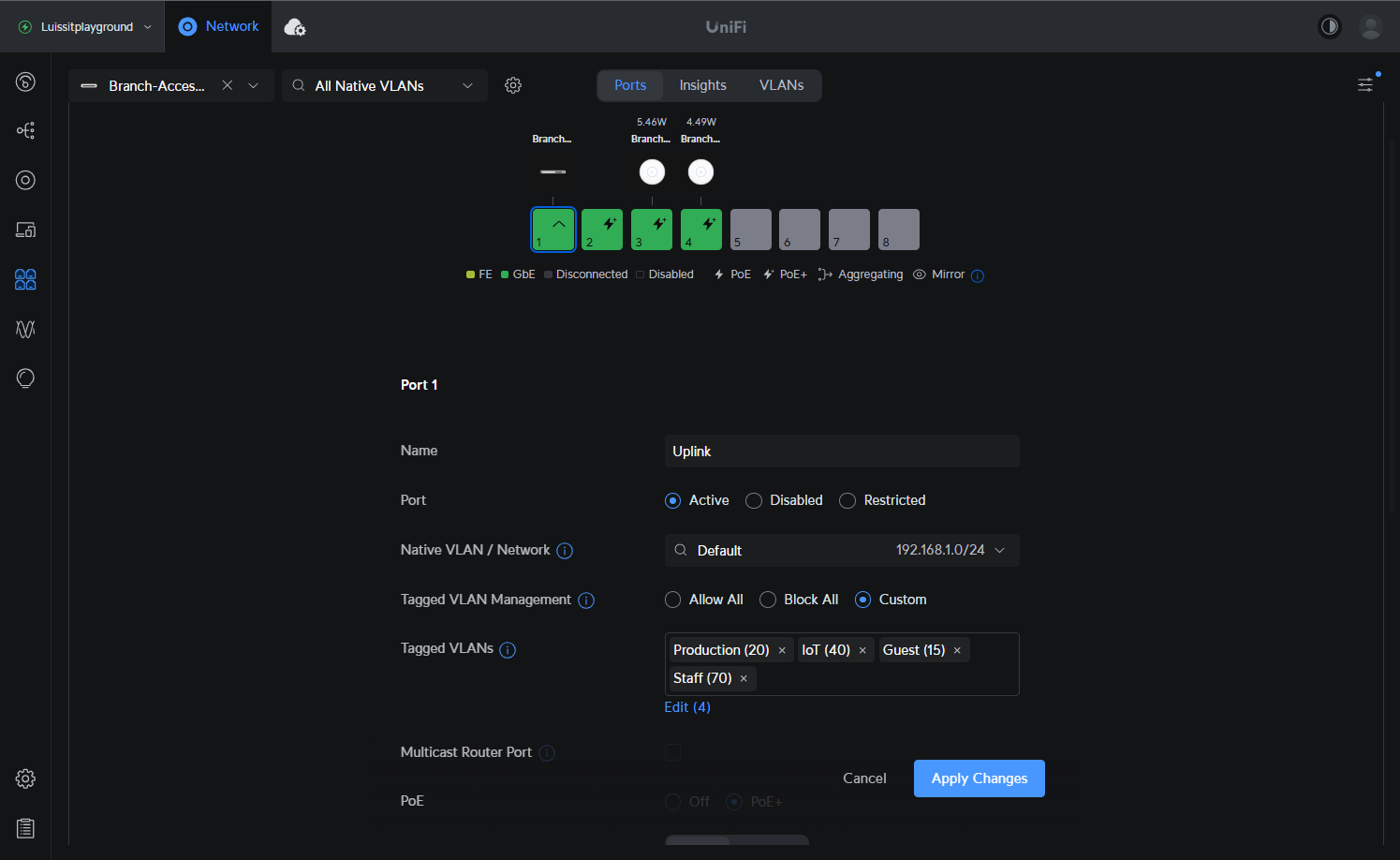
Task: Open Settings gear in the sidebar
Action: [25, 778]
